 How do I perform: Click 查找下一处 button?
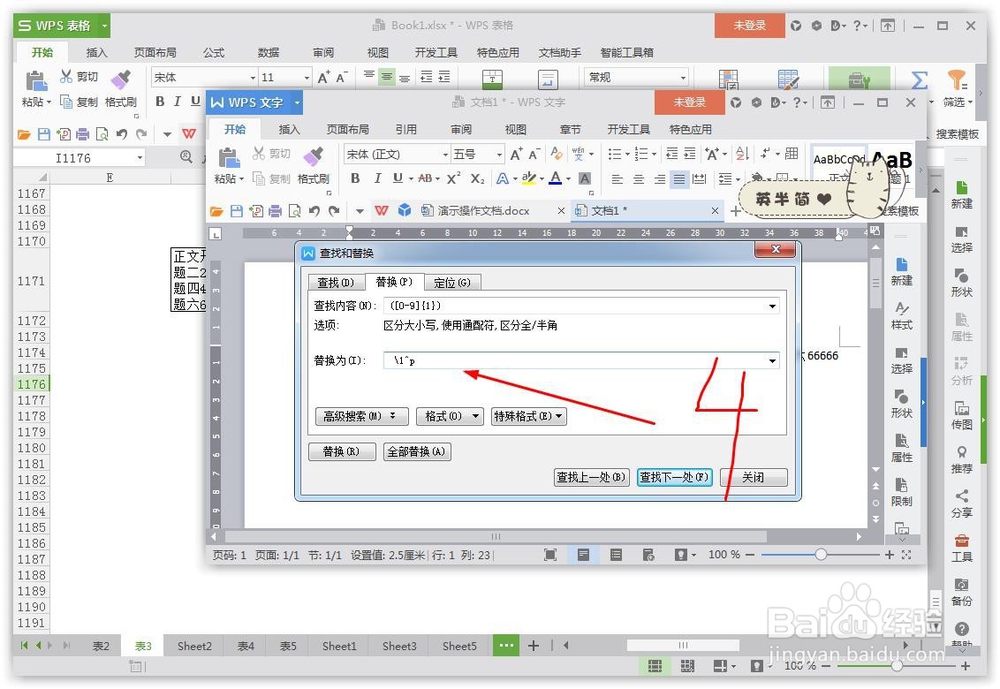674,477
